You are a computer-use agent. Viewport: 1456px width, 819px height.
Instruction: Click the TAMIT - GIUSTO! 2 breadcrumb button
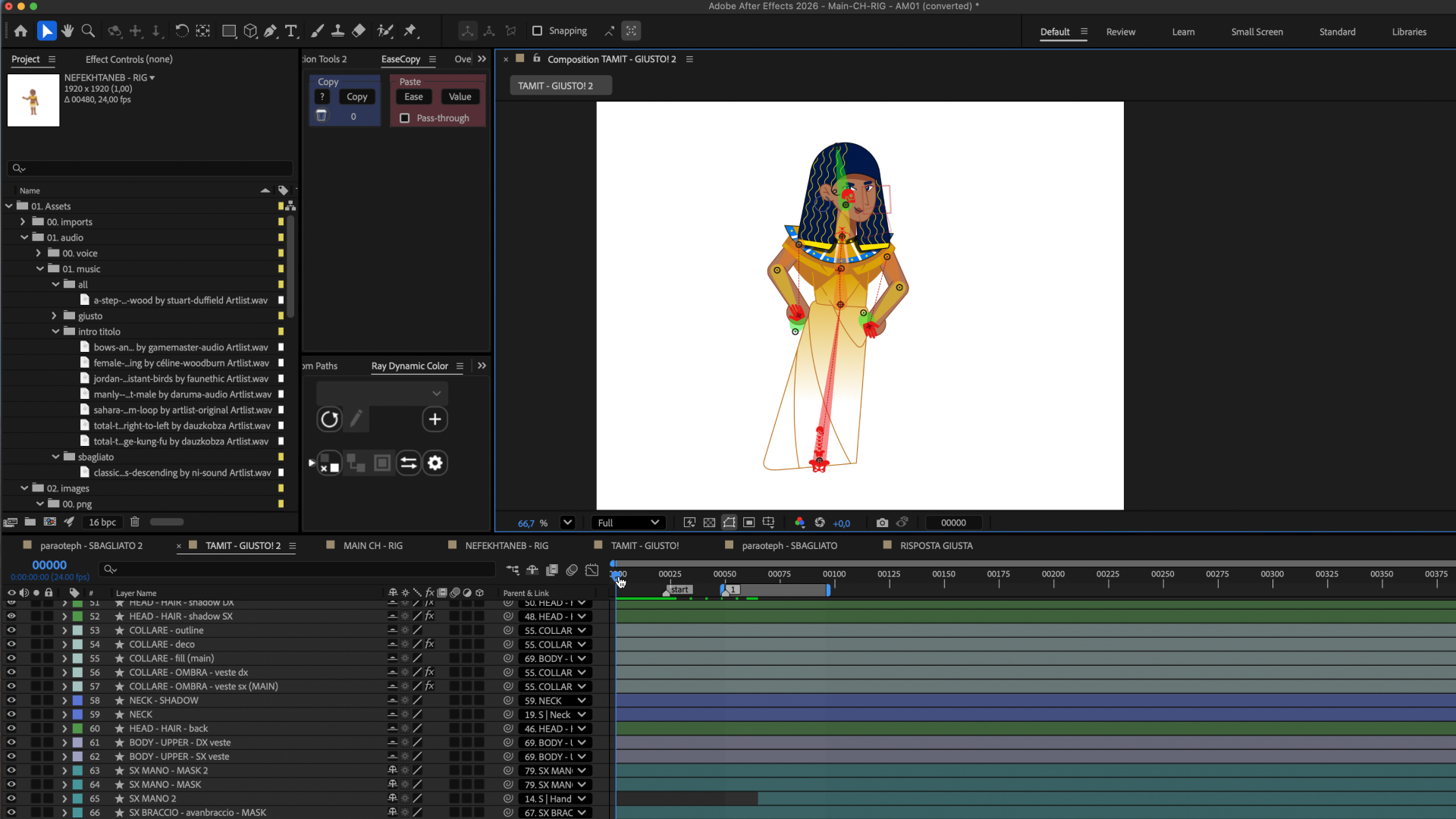pos(560,86)
